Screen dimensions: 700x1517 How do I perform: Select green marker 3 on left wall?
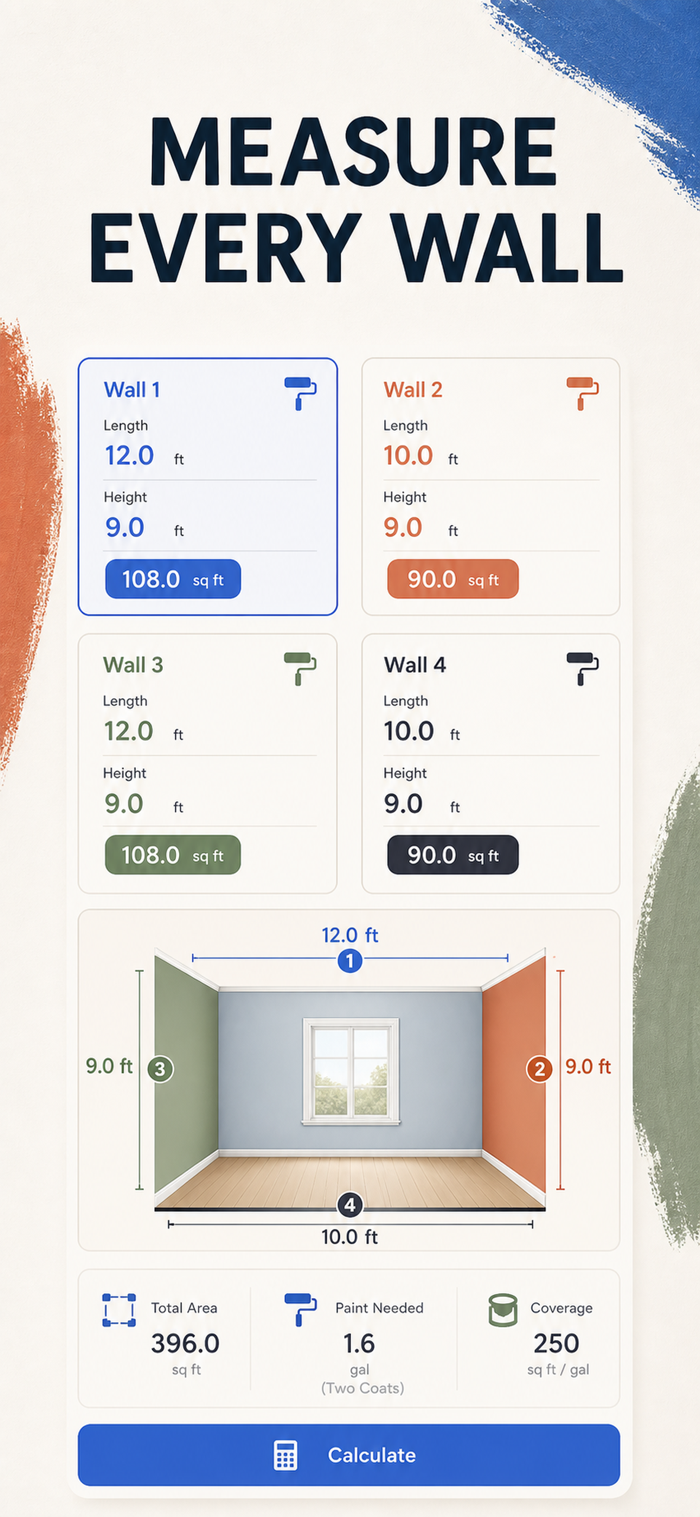pyautogui.click(x=160, y=1069)
